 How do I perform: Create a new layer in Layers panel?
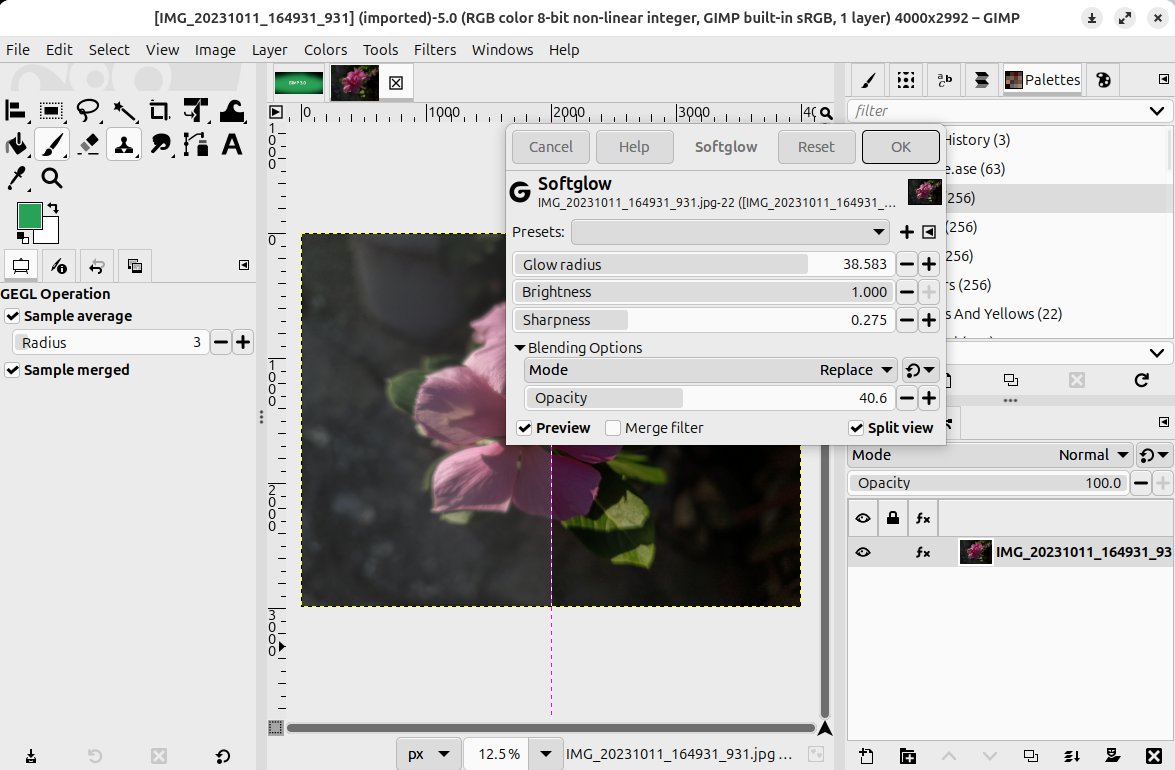(x=866, y=756)
